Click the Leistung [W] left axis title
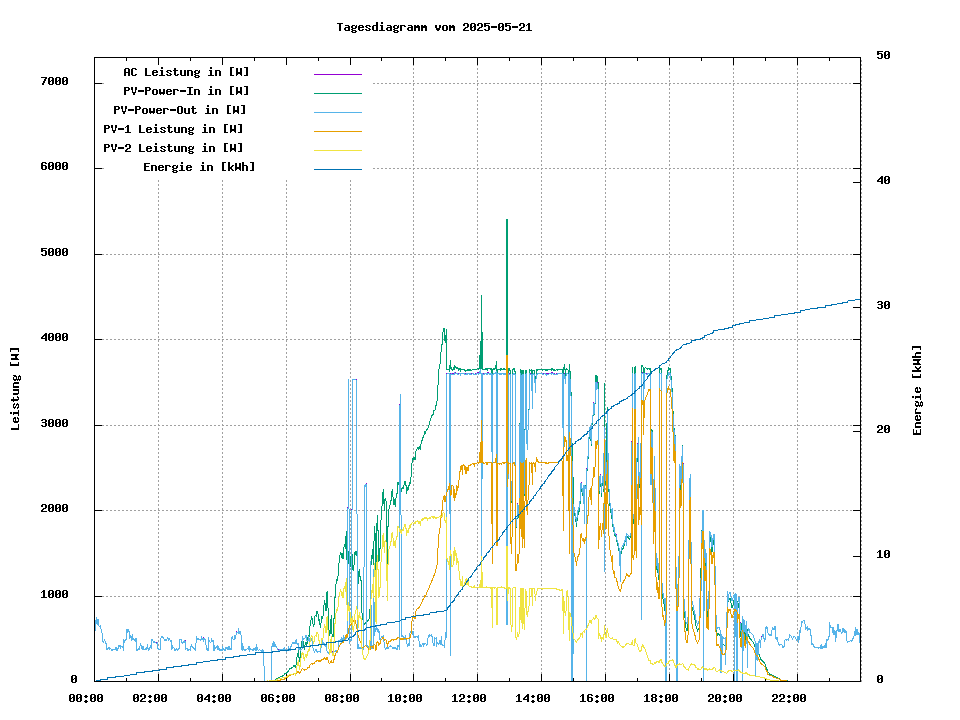Viewport: 960px width, 720px height. click(x=16, y=389)
